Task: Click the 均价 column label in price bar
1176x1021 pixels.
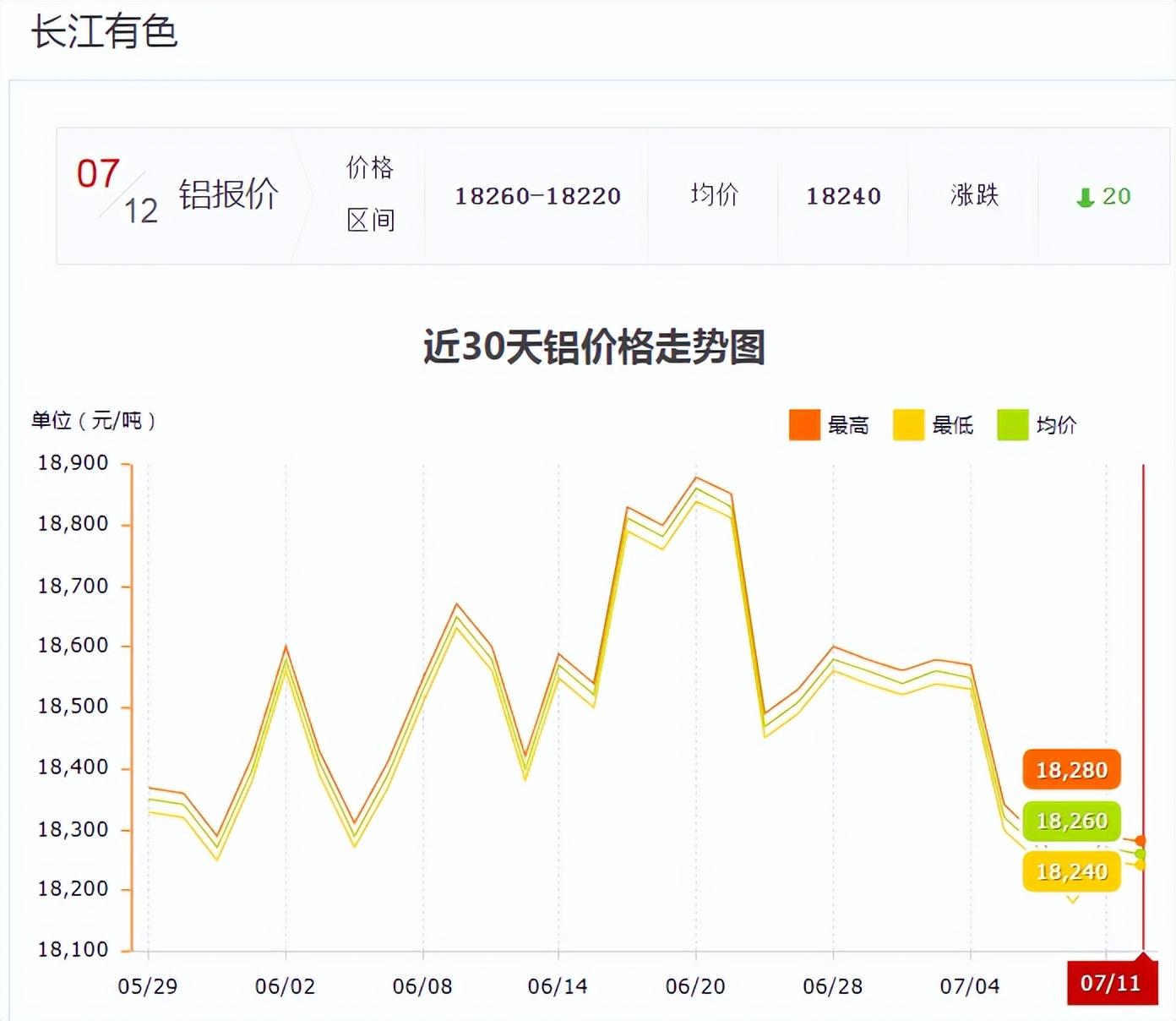Action: [x=715, y=195]
